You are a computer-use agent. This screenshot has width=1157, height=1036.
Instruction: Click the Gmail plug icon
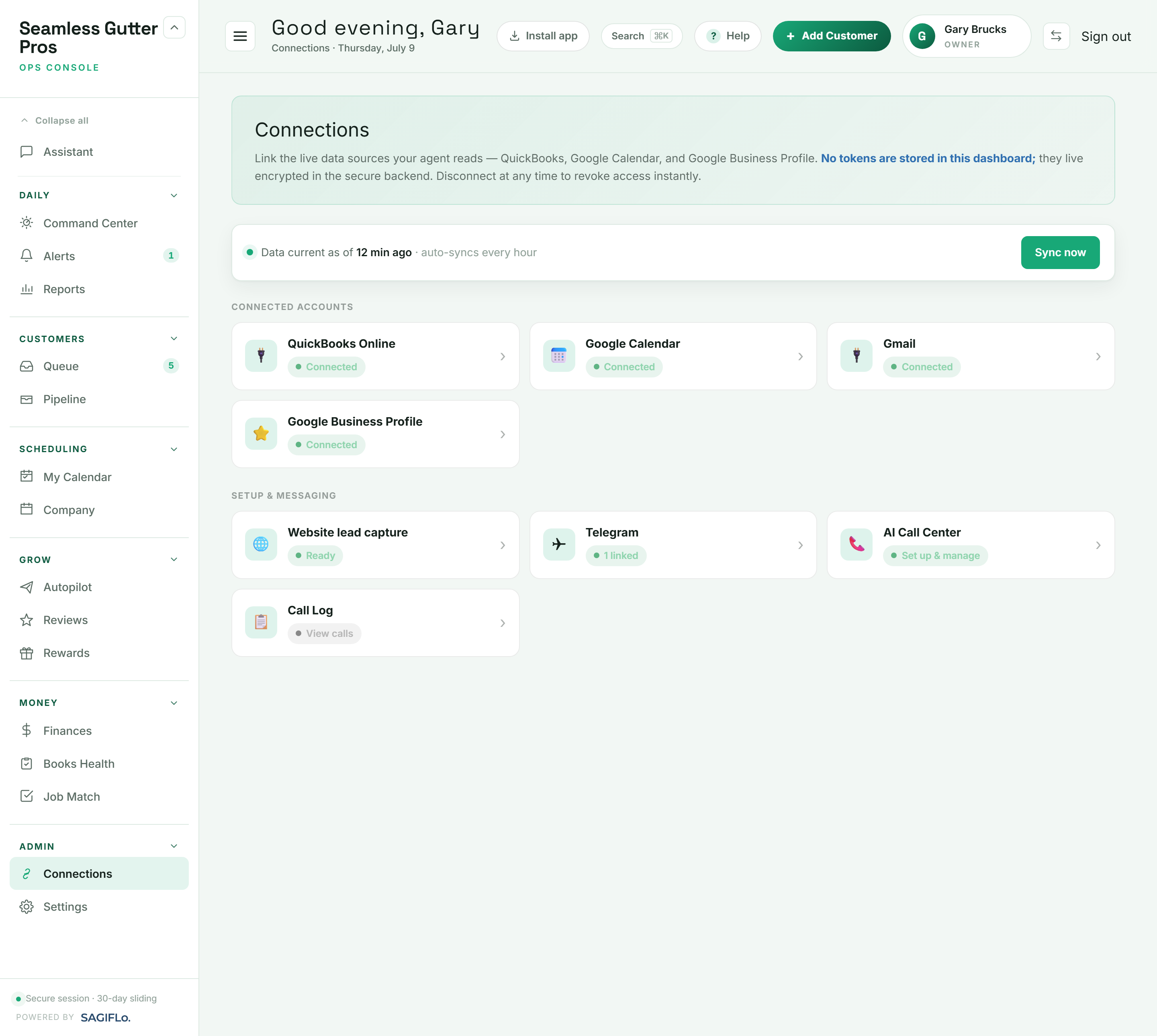click(857, 356)
